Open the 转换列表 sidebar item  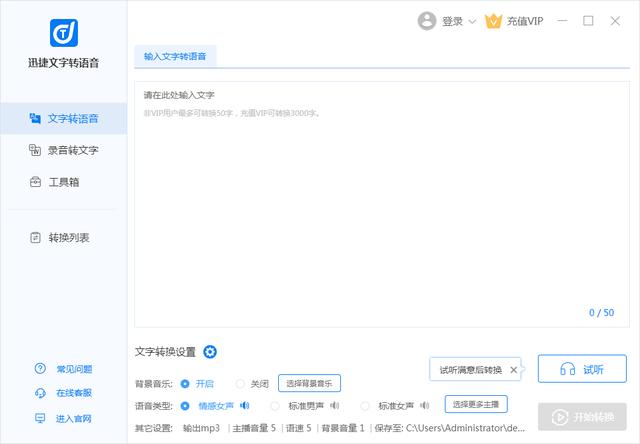[64, 238]
